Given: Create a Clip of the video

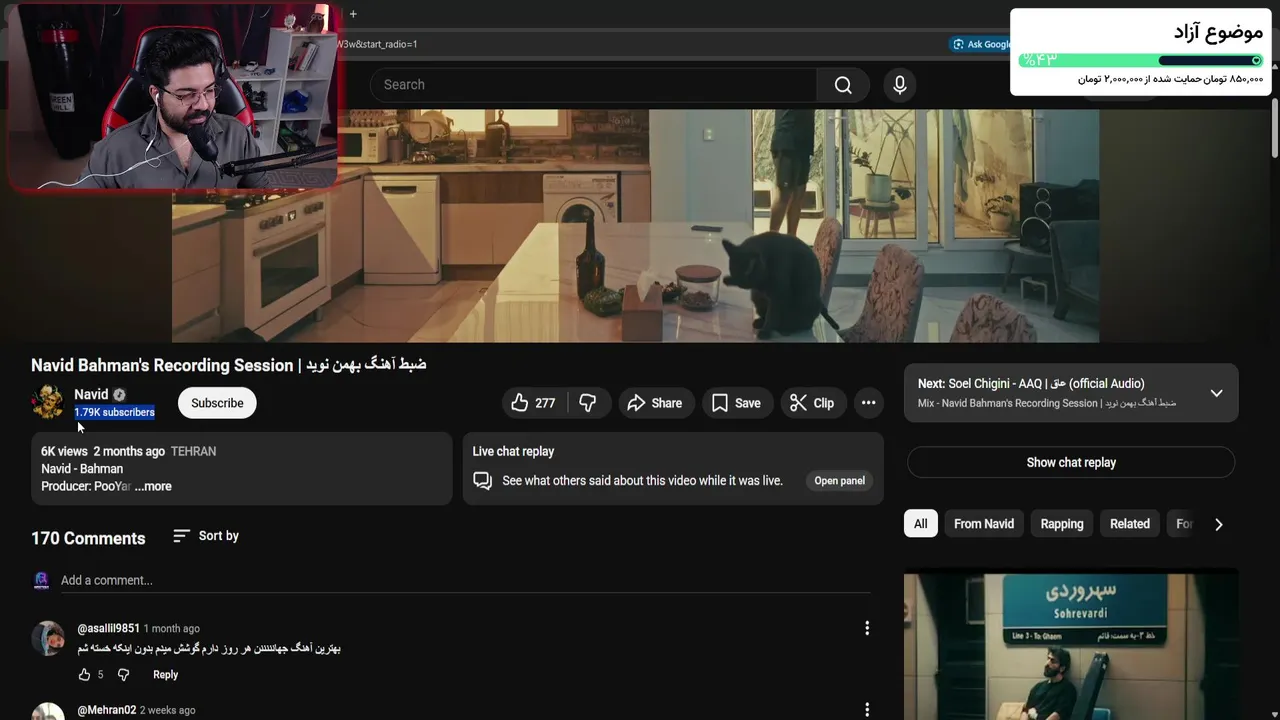Looking at the screenshot, I should pos(812,403).
